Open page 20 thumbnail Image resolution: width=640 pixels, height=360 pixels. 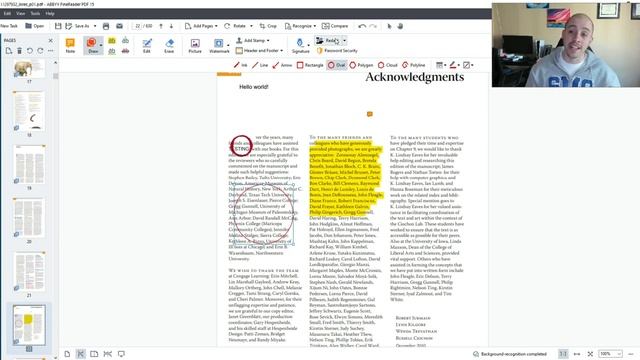(x=29, y=218)
